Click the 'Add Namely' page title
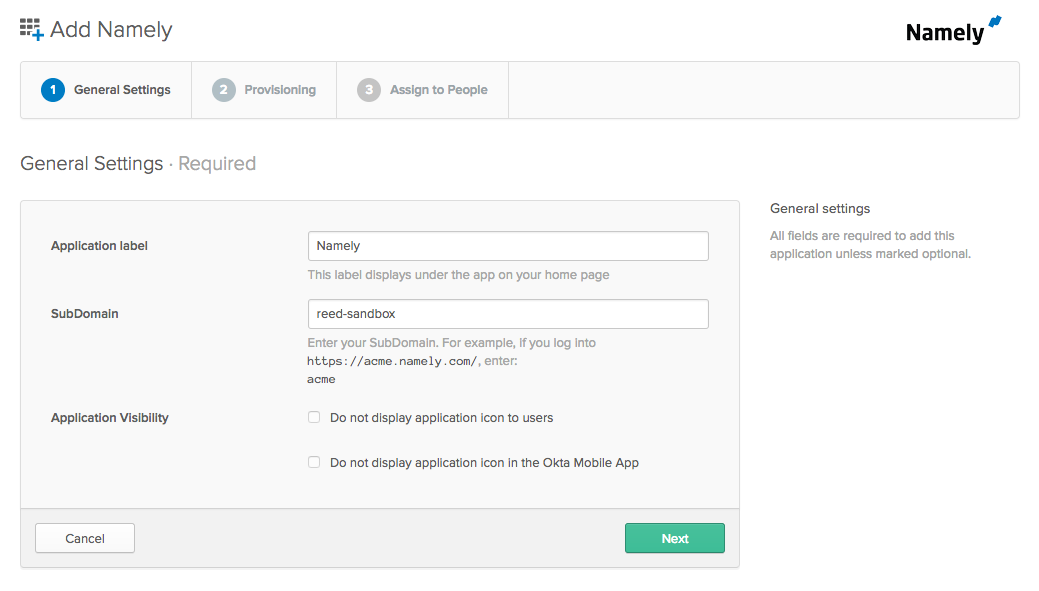The width and height of the screenshot is (1039, 591). 111,30
